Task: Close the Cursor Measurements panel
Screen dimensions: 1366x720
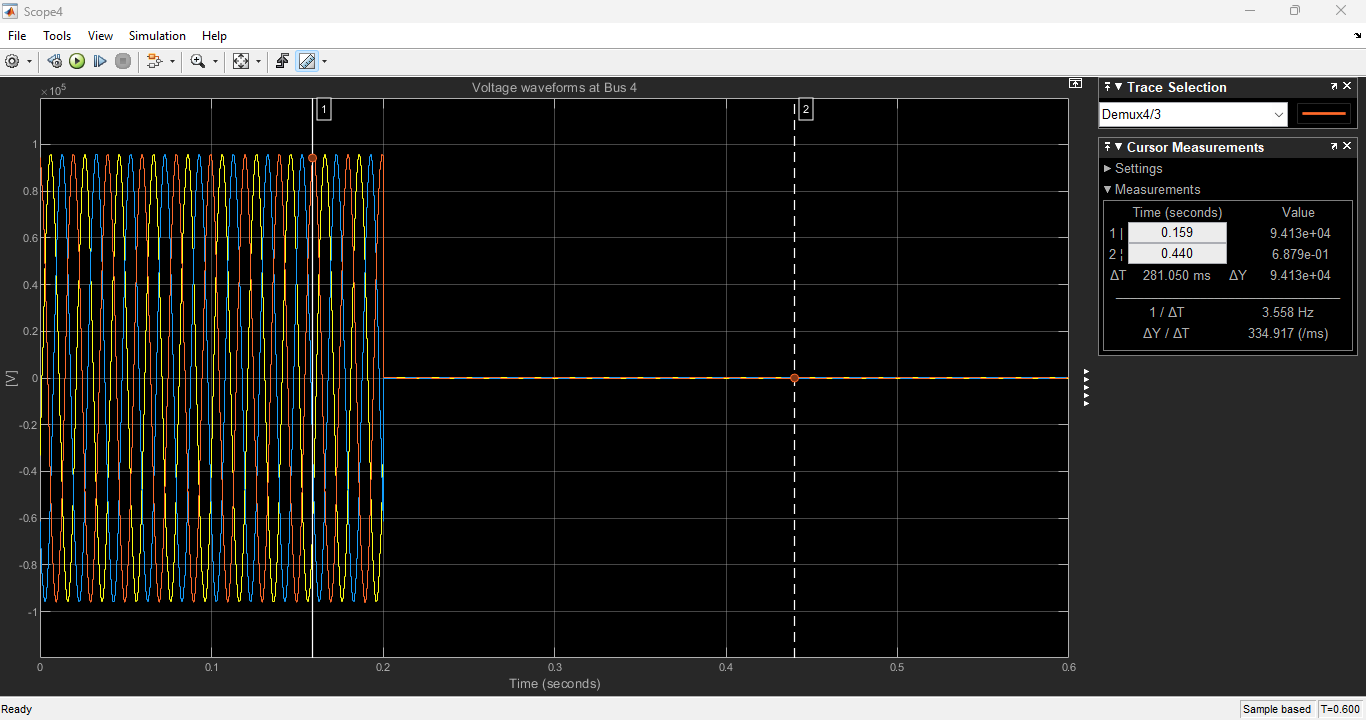Action: coord(1347,146)
